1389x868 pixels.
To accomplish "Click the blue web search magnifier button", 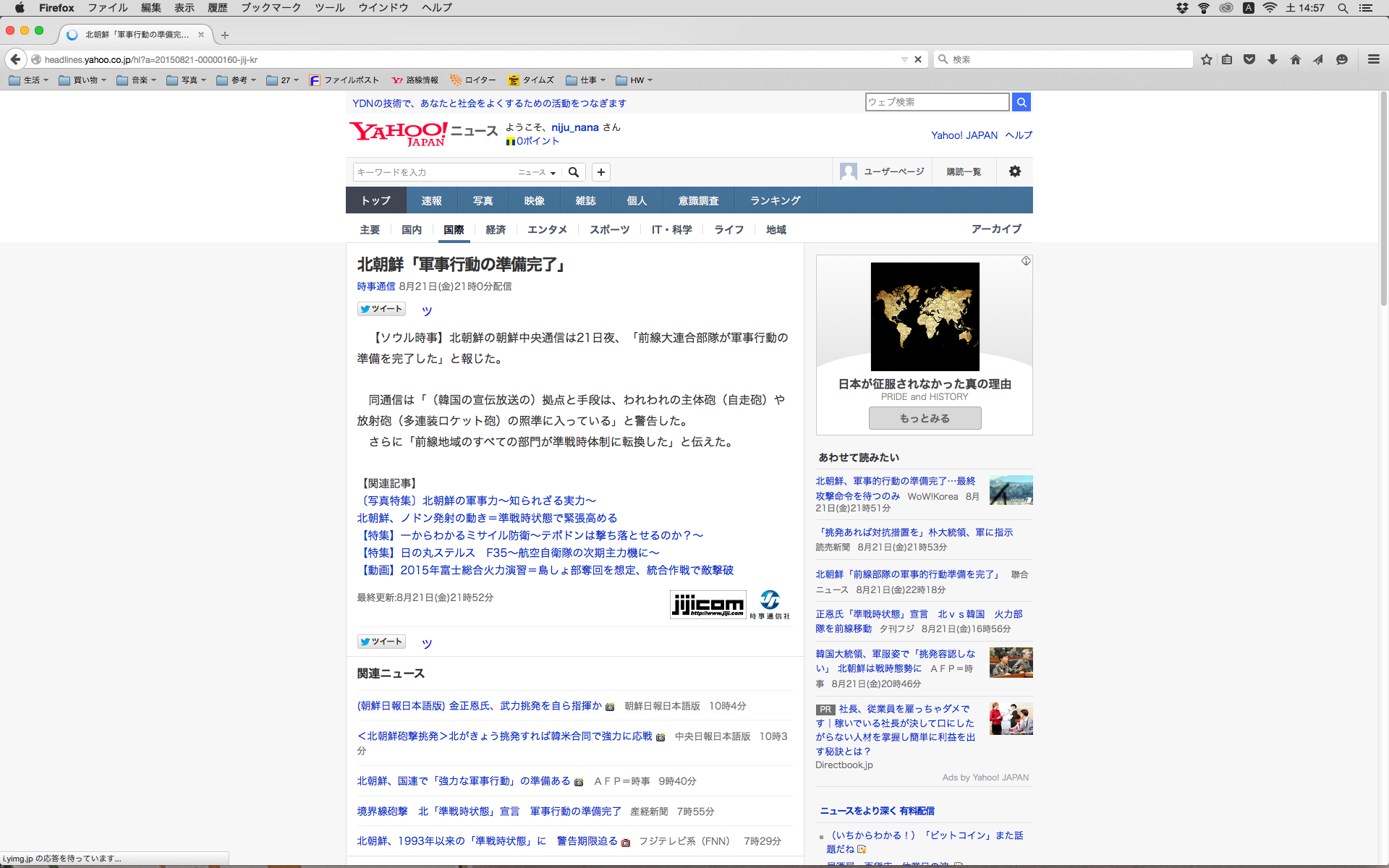I will click(1021, 102).
